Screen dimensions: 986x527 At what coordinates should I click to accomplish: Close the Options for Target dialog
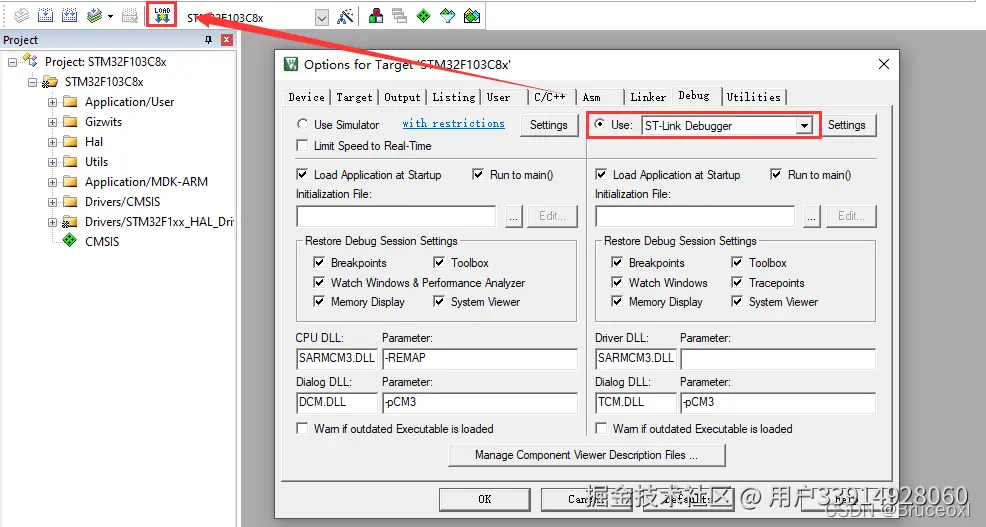coord(884,64)
